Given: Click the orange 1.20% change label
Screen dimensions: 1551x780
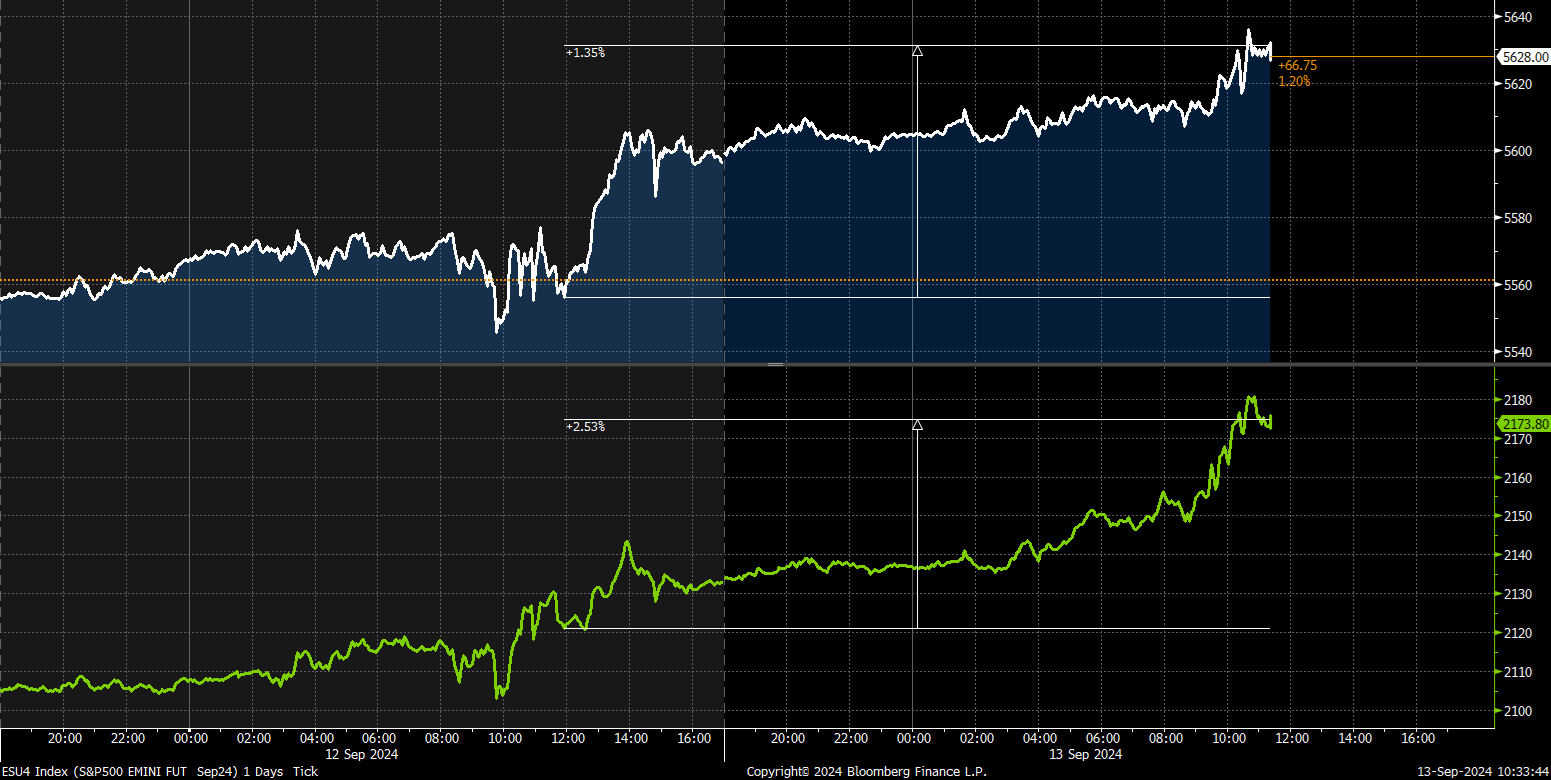Looking at the screenshot, I should pos(1294,81).
